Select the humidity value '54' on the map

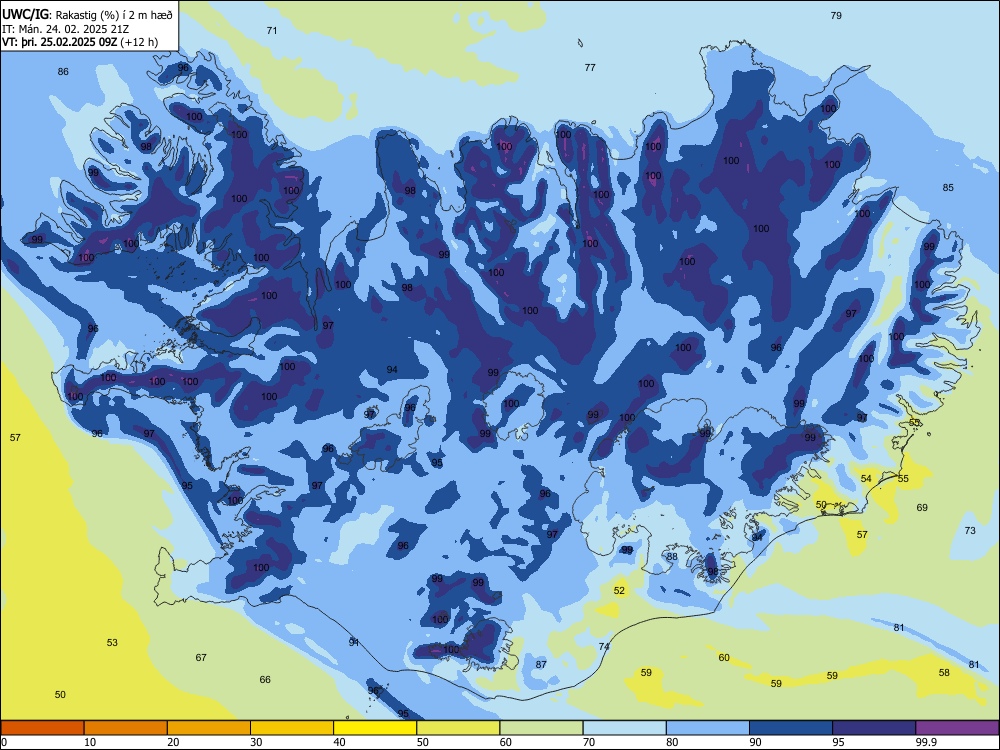(x=866, y=478)
